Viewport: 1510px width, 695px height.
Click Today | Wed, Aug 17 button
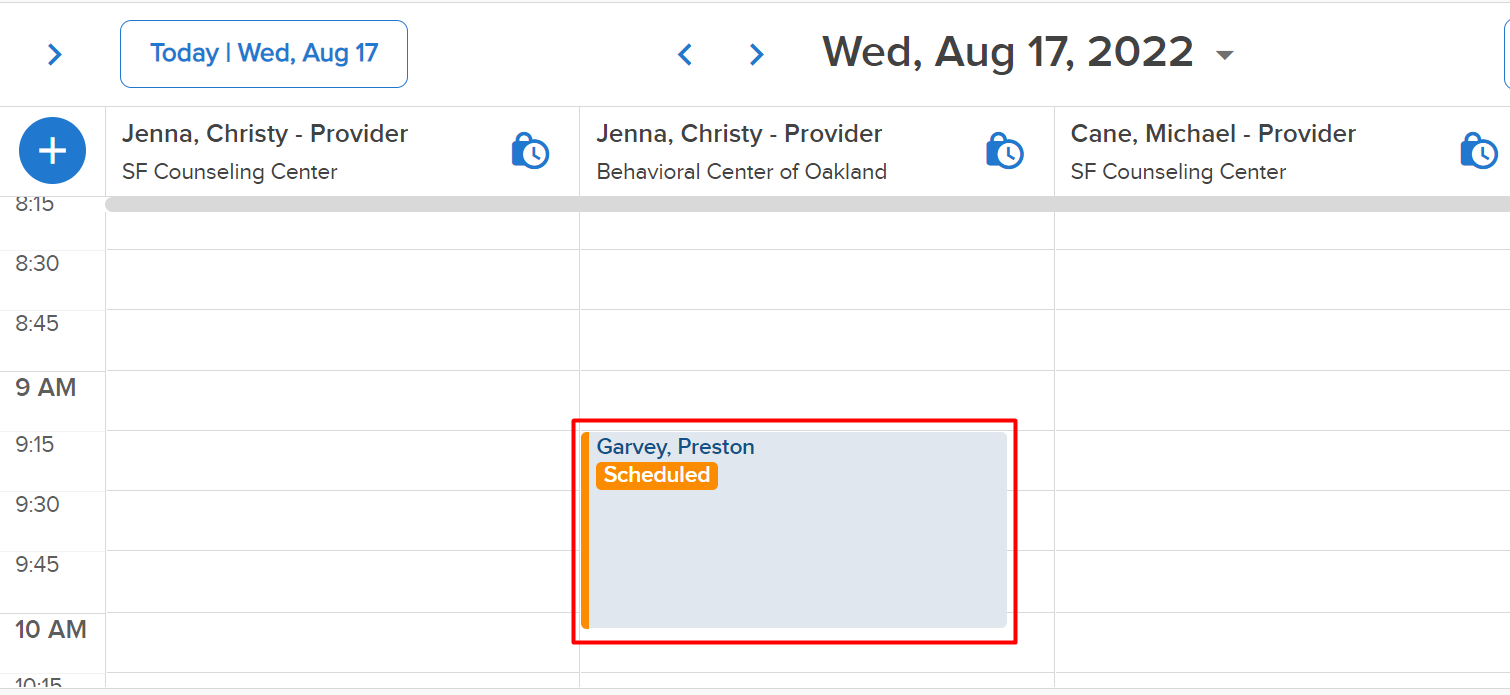[264, 54]
